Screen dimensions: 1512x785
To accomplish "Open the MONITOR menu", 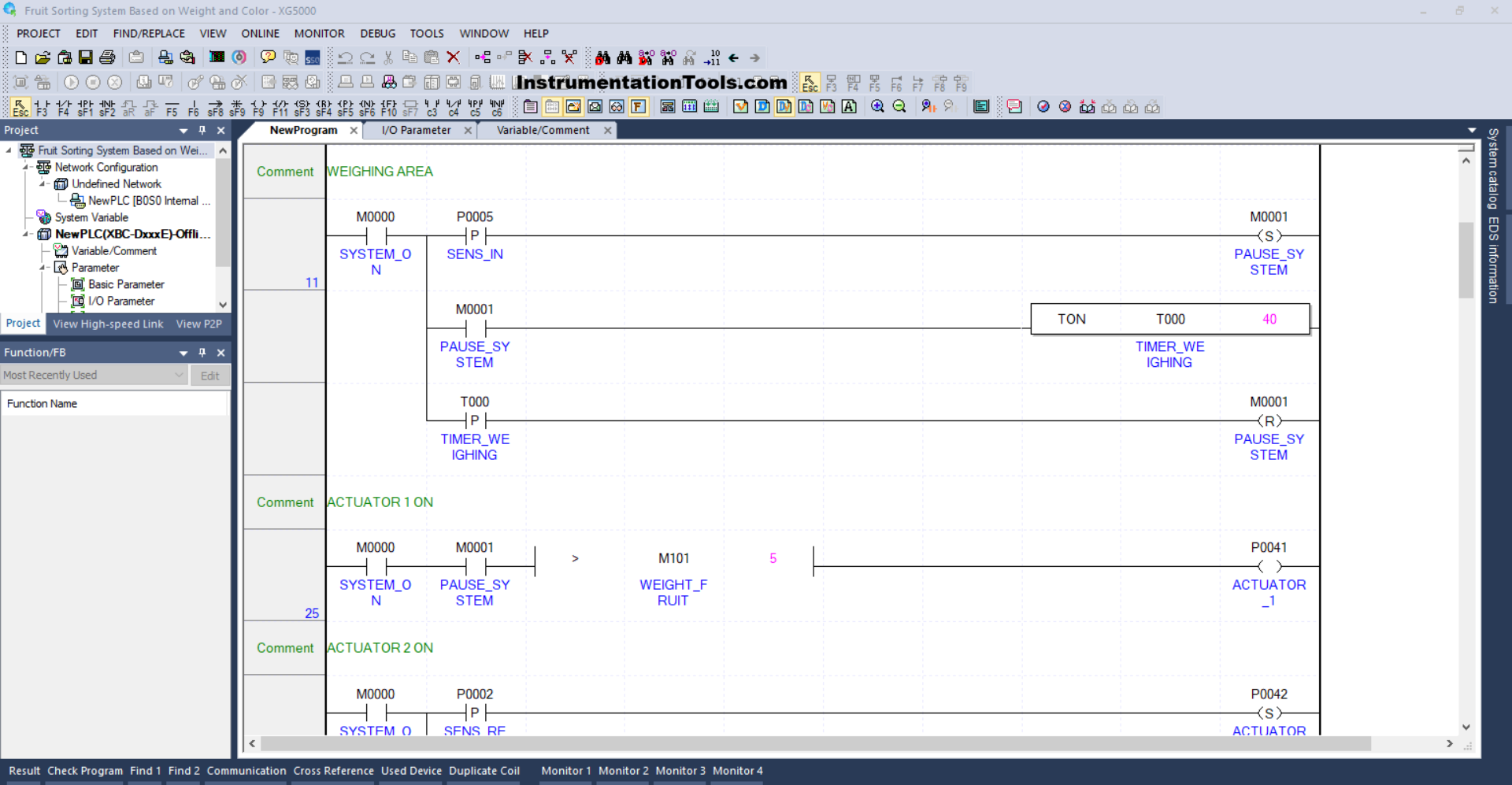I will tap(319, 33).
